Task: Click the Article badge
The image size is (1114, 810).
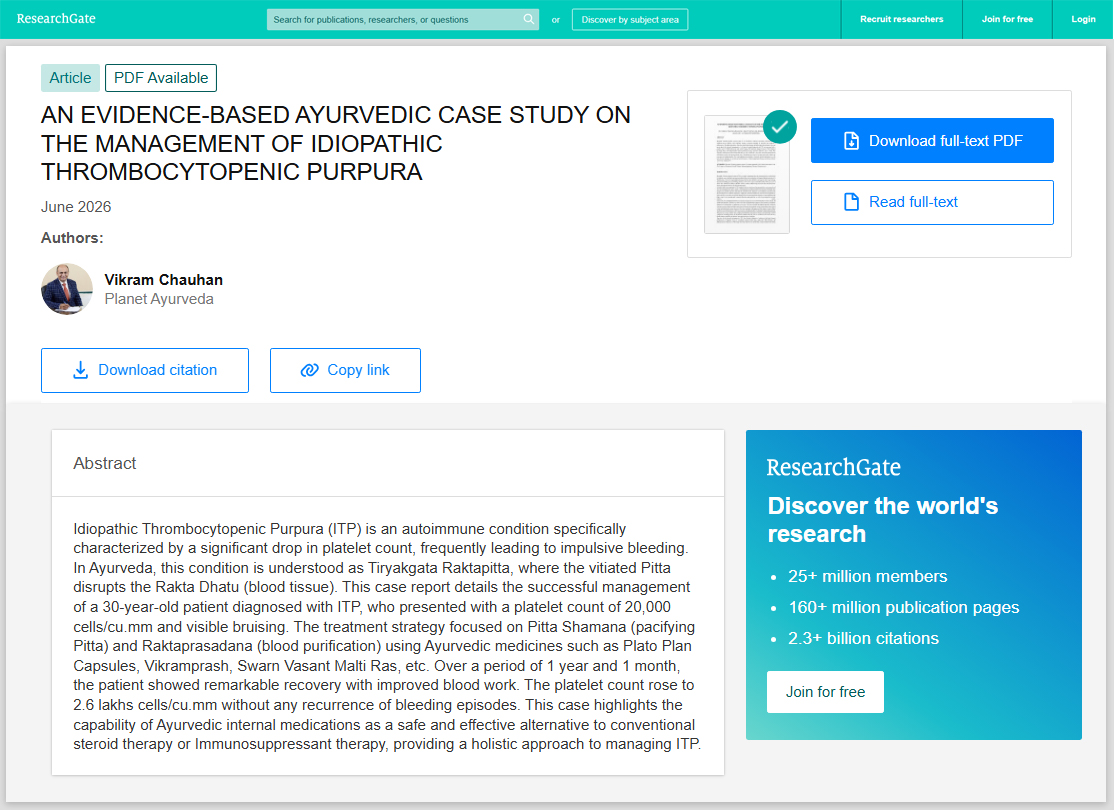Action: click(70, 78)
